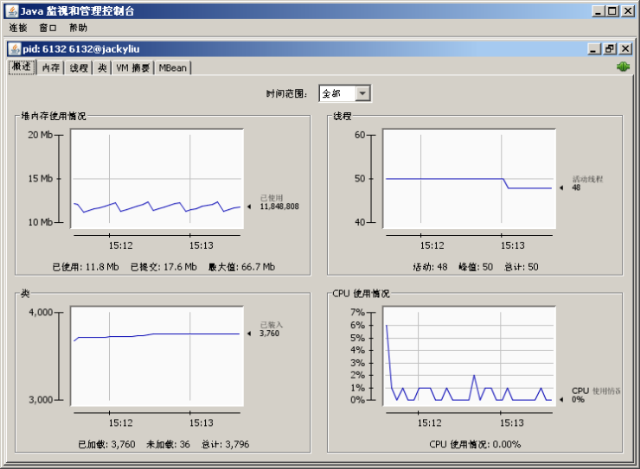Click the 活动: 48 text
Screen dimensions: 640x469
[x=430, y=267]
